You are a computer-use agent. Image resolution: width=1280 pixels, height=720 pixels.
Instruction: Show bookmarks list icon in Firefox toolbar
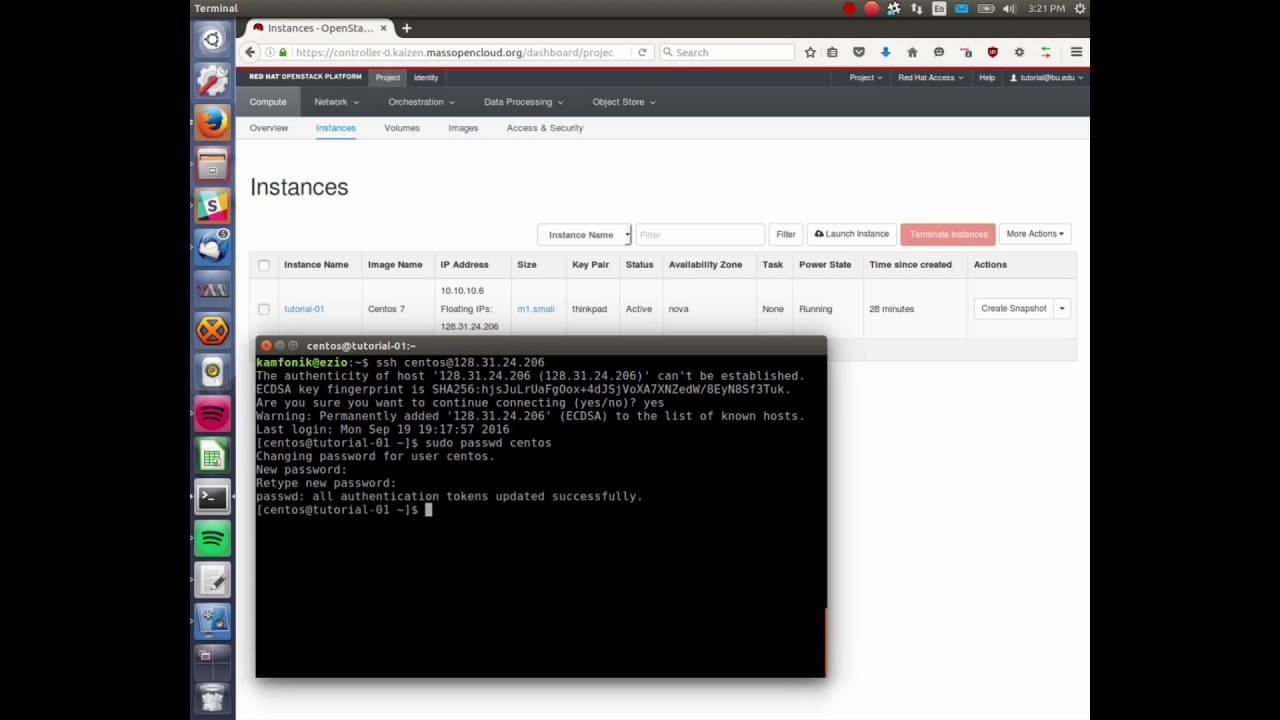pos(832,52)
